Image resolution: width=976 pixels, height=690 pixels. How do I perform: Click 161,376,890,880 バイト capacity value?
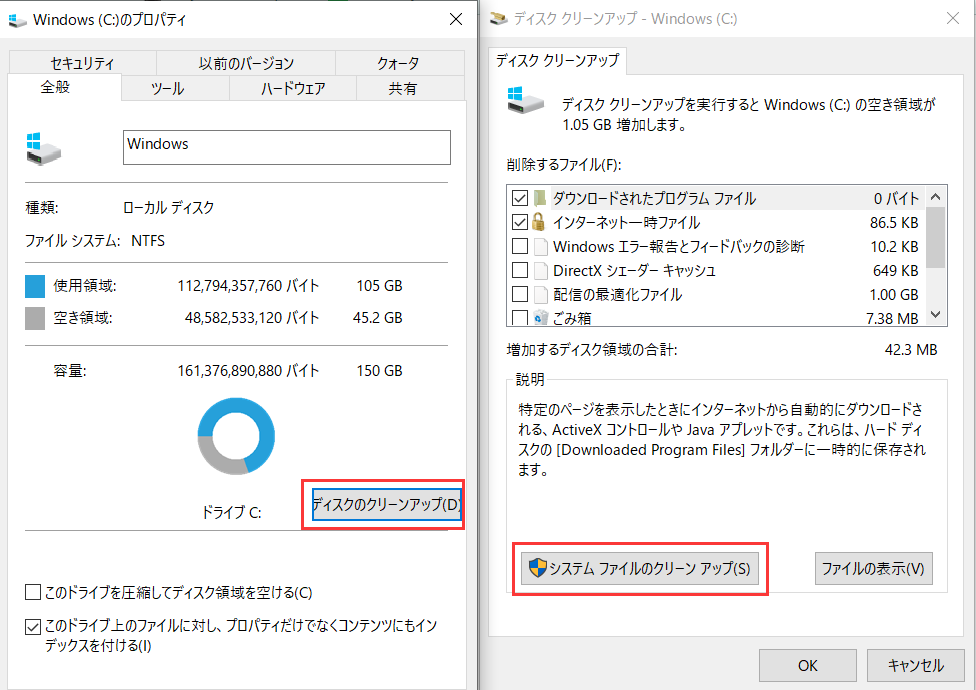coord(248,371)
